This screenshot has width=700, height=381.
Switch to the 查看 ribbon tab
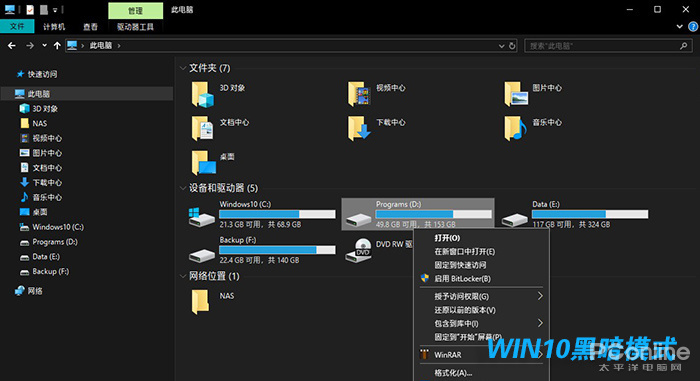[90, 27]
